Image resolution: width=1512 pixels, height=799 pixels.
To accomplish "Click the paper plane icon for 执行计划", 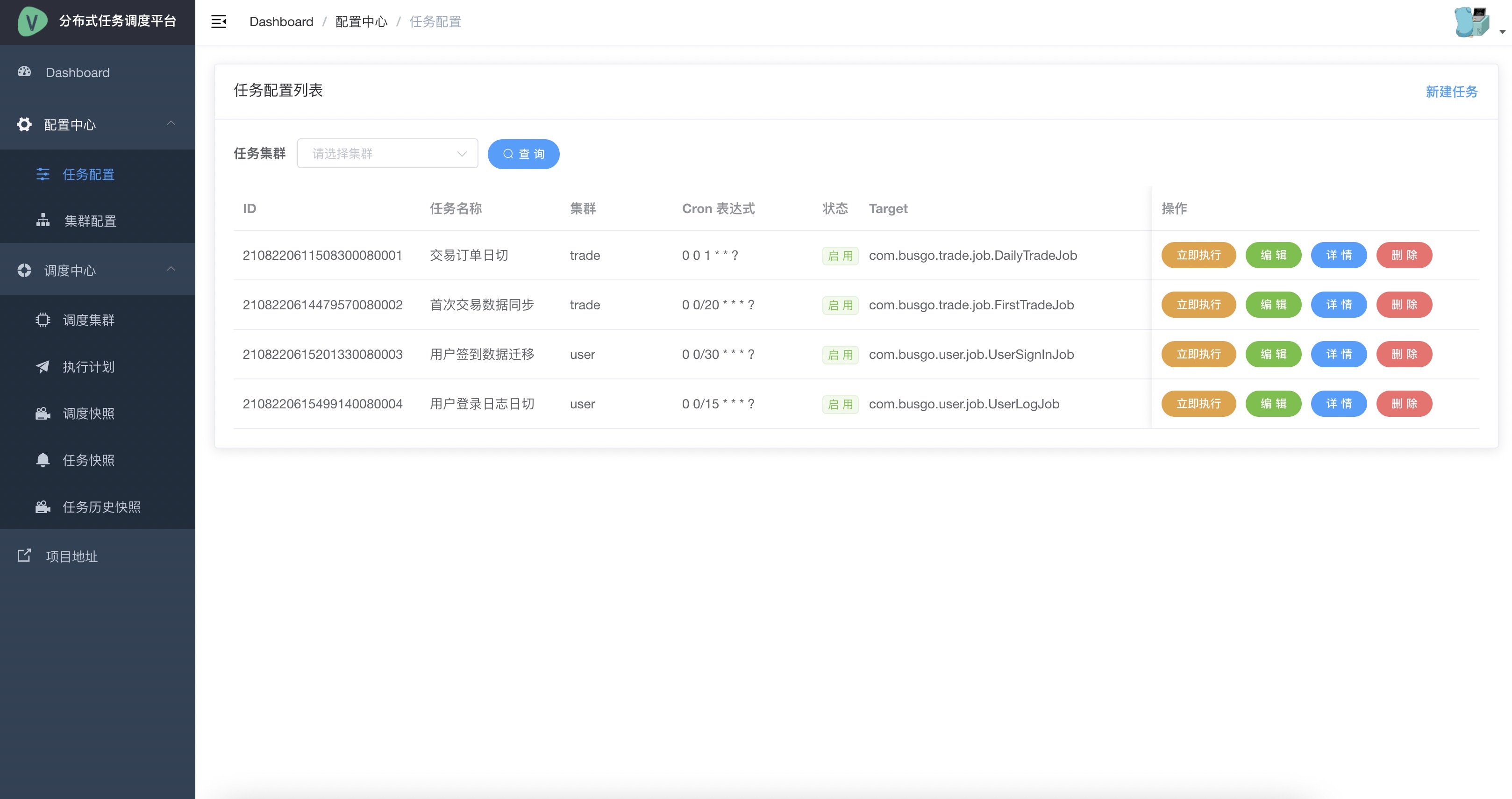I will (x=43, y=367).
